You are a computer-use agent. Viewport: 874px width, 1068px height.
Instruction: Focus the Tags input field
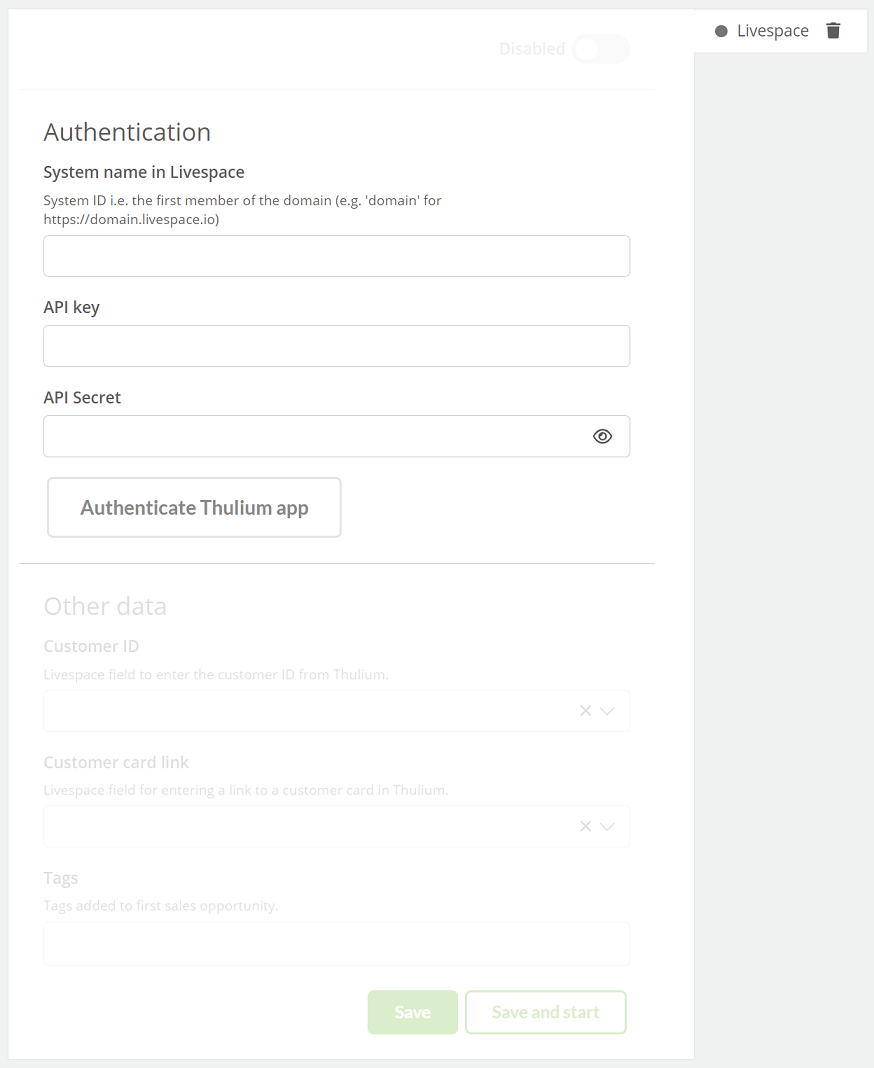[337, 943]
